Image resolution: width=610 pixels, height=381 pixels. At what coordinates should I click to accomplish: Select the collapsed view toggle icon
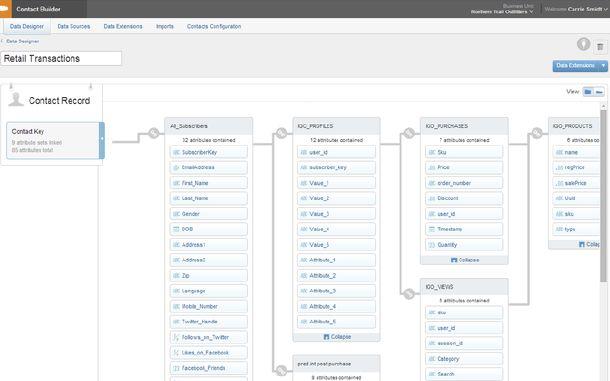pyautogui.click(x=599, y=92)
